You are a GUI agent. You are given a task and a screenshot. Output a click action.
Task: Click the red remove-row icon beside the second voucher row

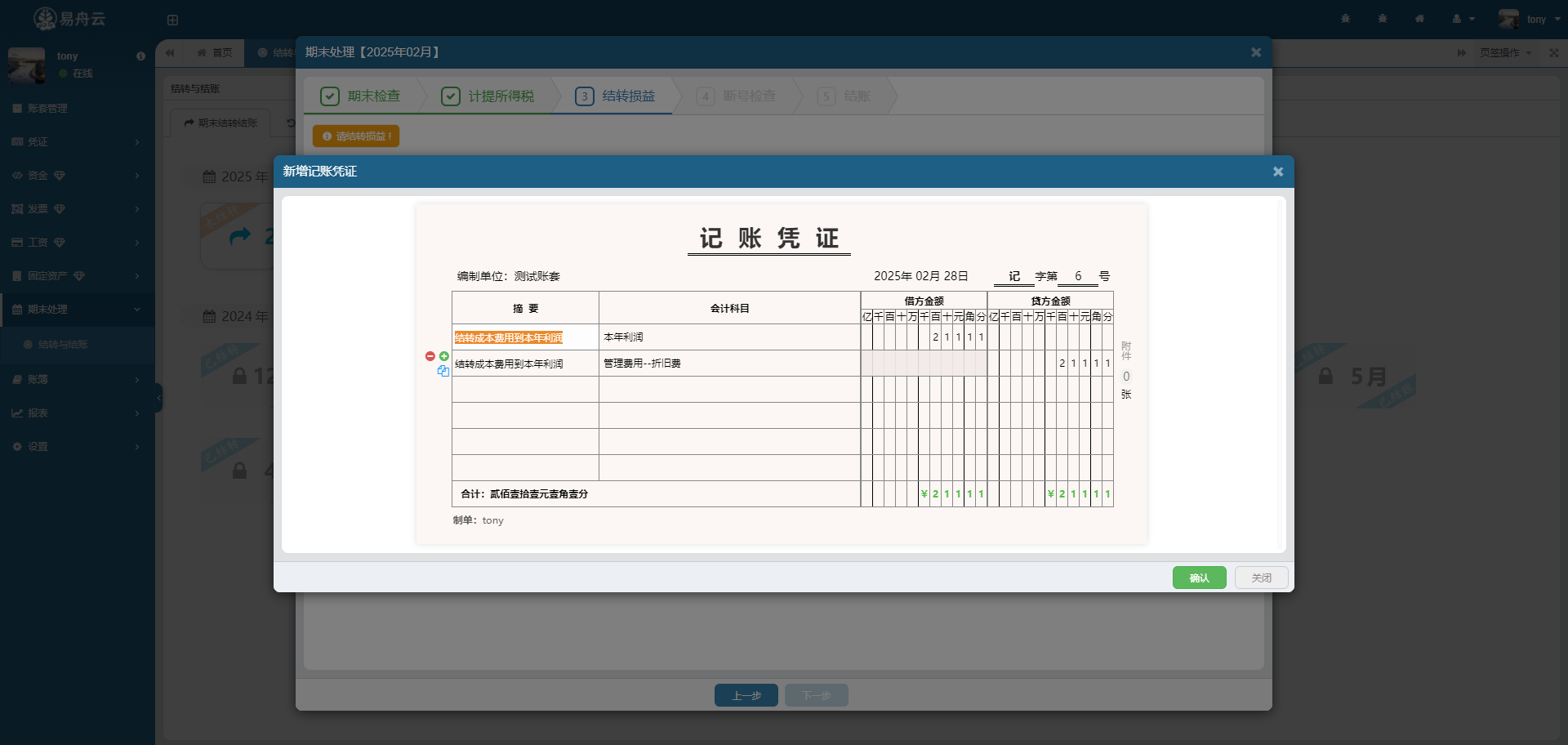pos(430,356)
